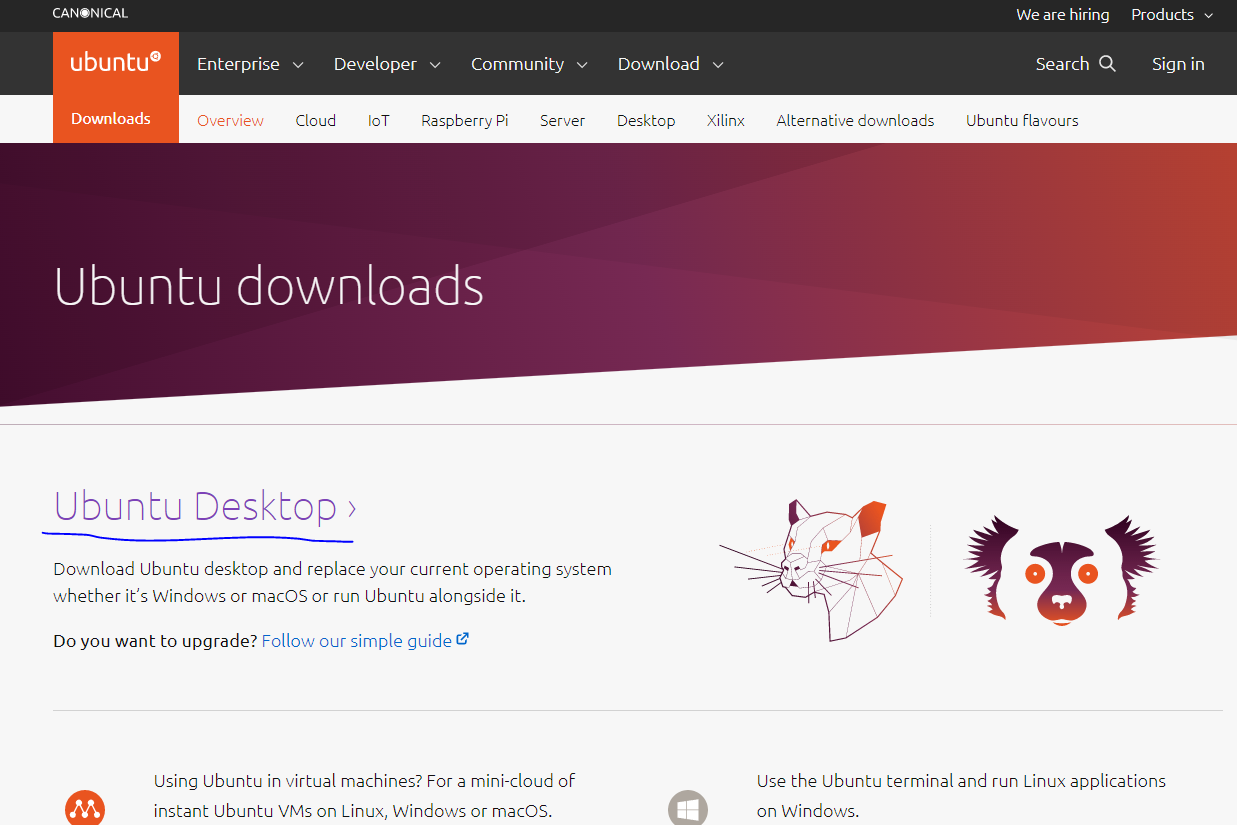Open the Desktop tab
The width and height of the screenshot is (1237, 825).
click(x=646, y=120)
